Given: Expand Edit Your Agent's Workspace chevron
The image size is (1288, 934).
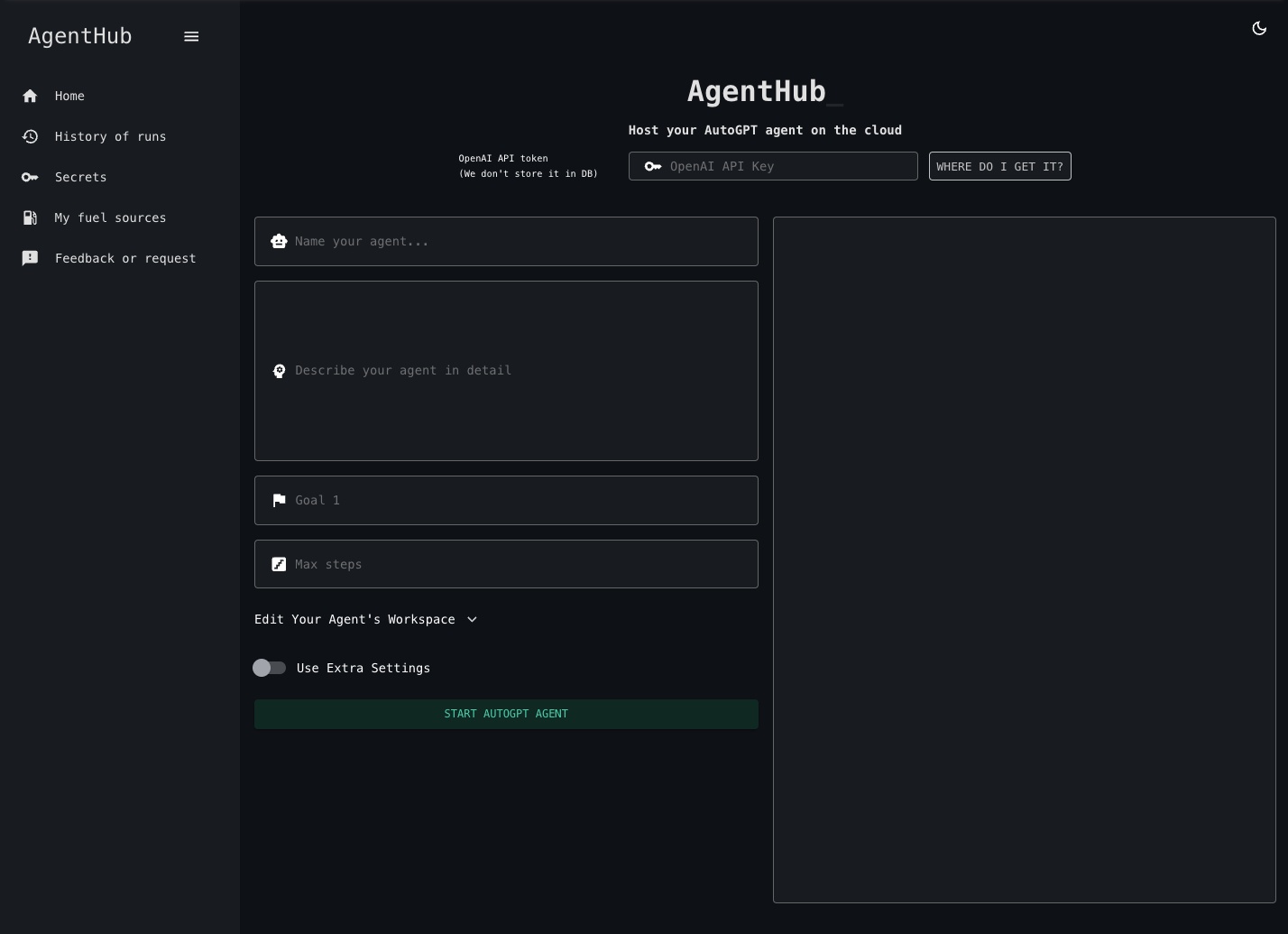Looking at the screenshot, I should (472, 619).
